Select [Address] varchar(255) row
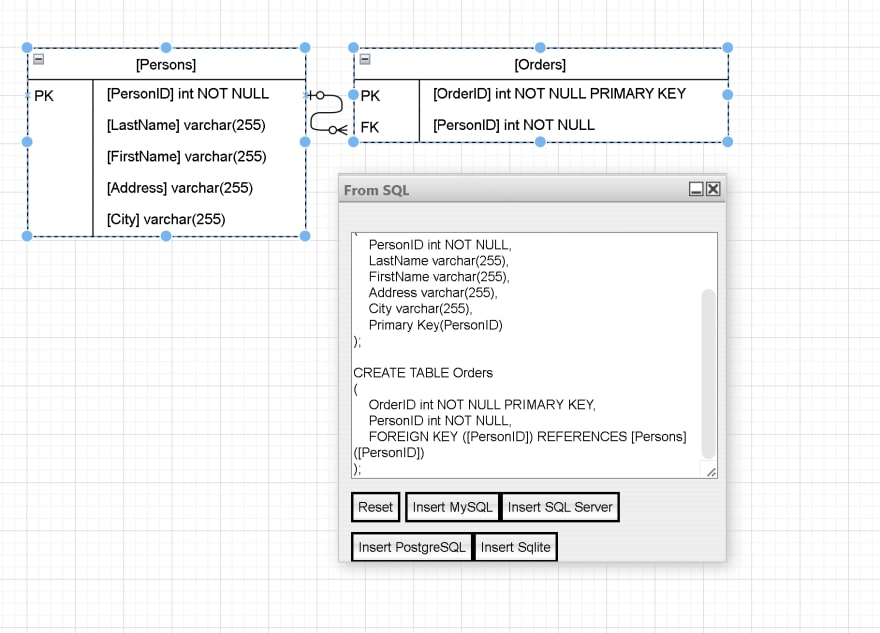The image size is (880, 633). (x=180, y=188)
